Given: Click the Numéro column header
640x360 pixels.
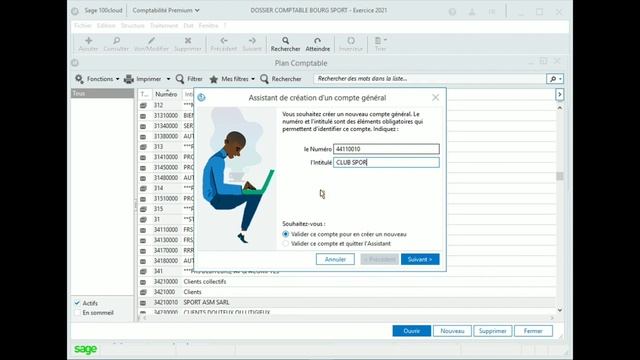Looking at the screenshot, I should tap(166, 94).
